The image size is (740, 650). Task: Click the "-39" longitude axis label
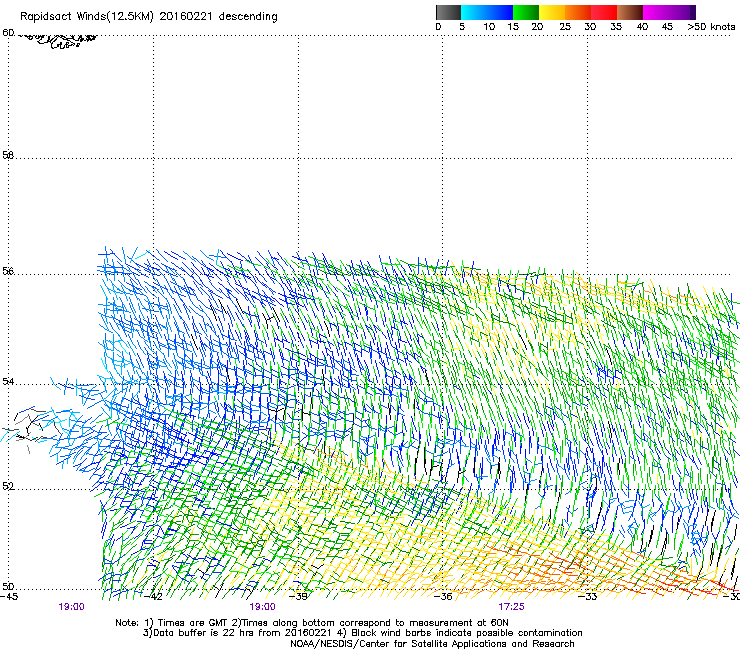298,597
